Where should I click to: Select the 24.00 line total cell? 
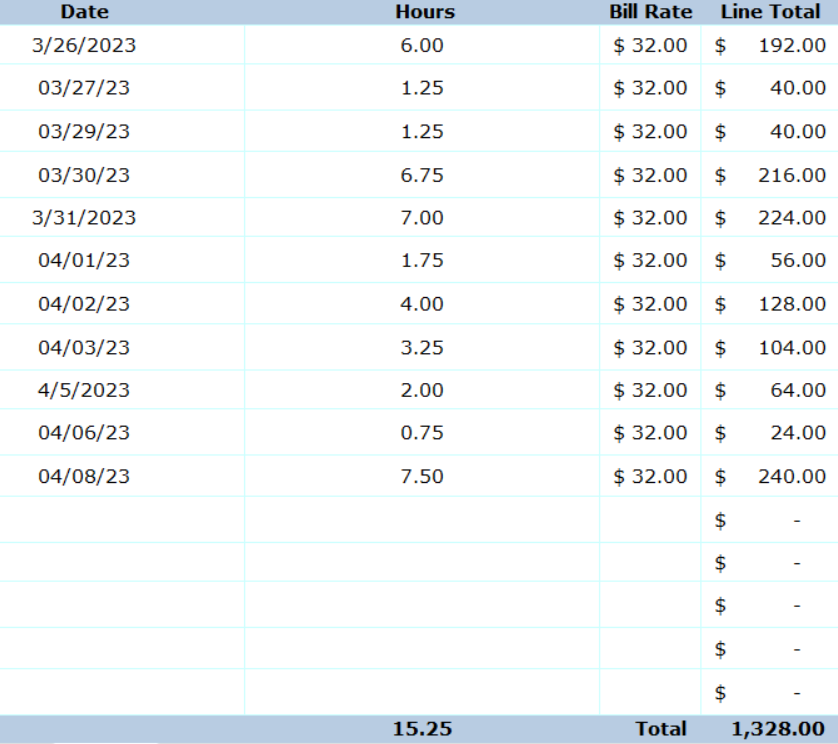coord(797,433)
